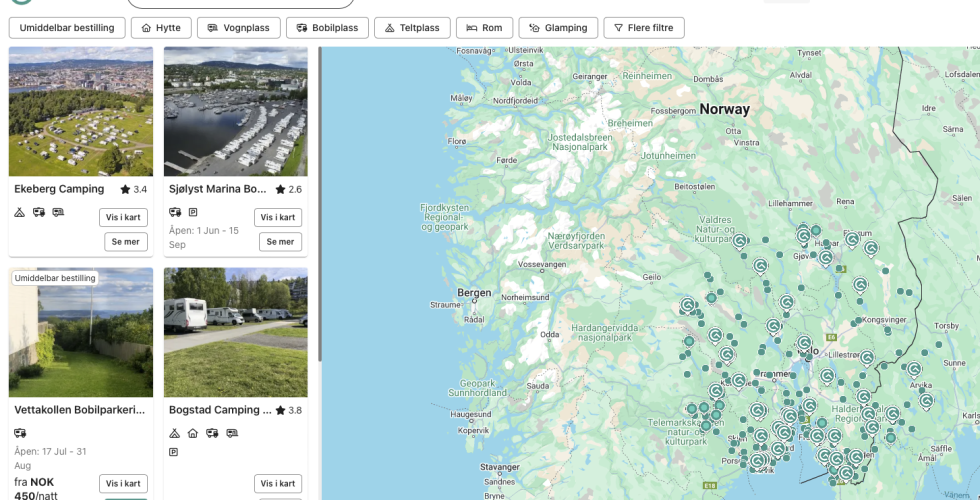Open Bogstad Camping photo thumbnail
Image resolution: width=980 pixels, height=500 pixels.
coord(235,332)
